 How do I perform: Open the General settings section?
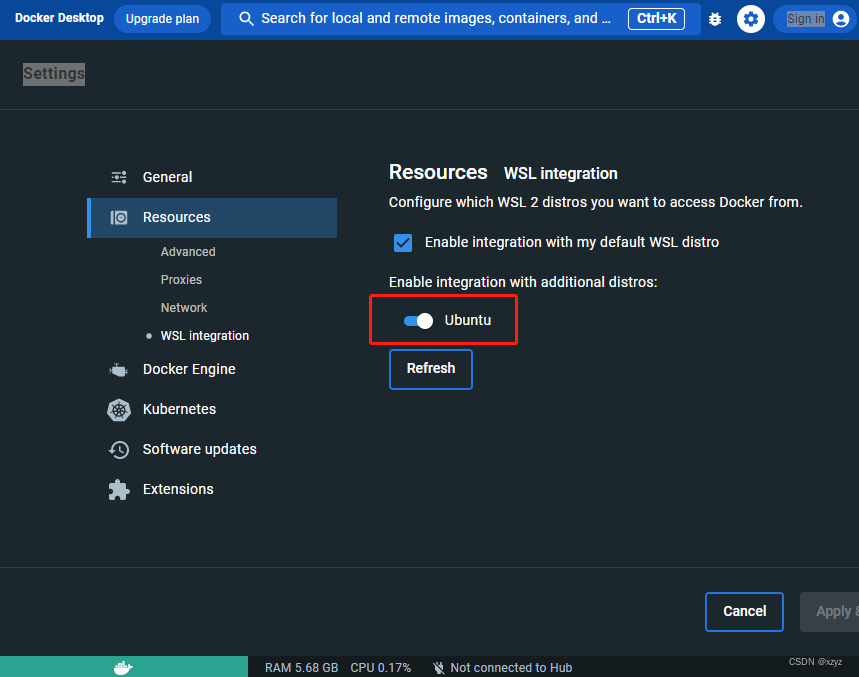[x=166, y=177]
